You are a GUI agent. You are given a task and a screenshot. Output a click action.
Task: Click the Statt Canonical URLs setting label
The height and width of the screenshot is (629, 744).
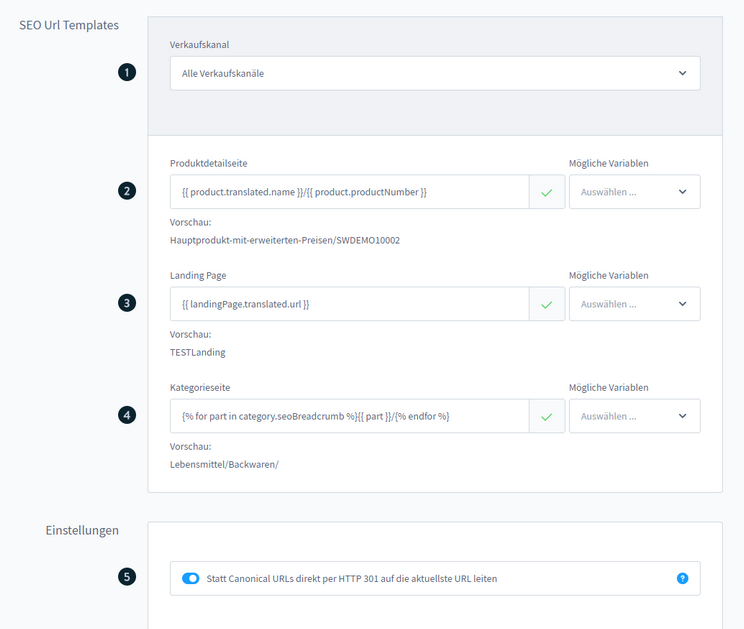[x=351, y=578]
